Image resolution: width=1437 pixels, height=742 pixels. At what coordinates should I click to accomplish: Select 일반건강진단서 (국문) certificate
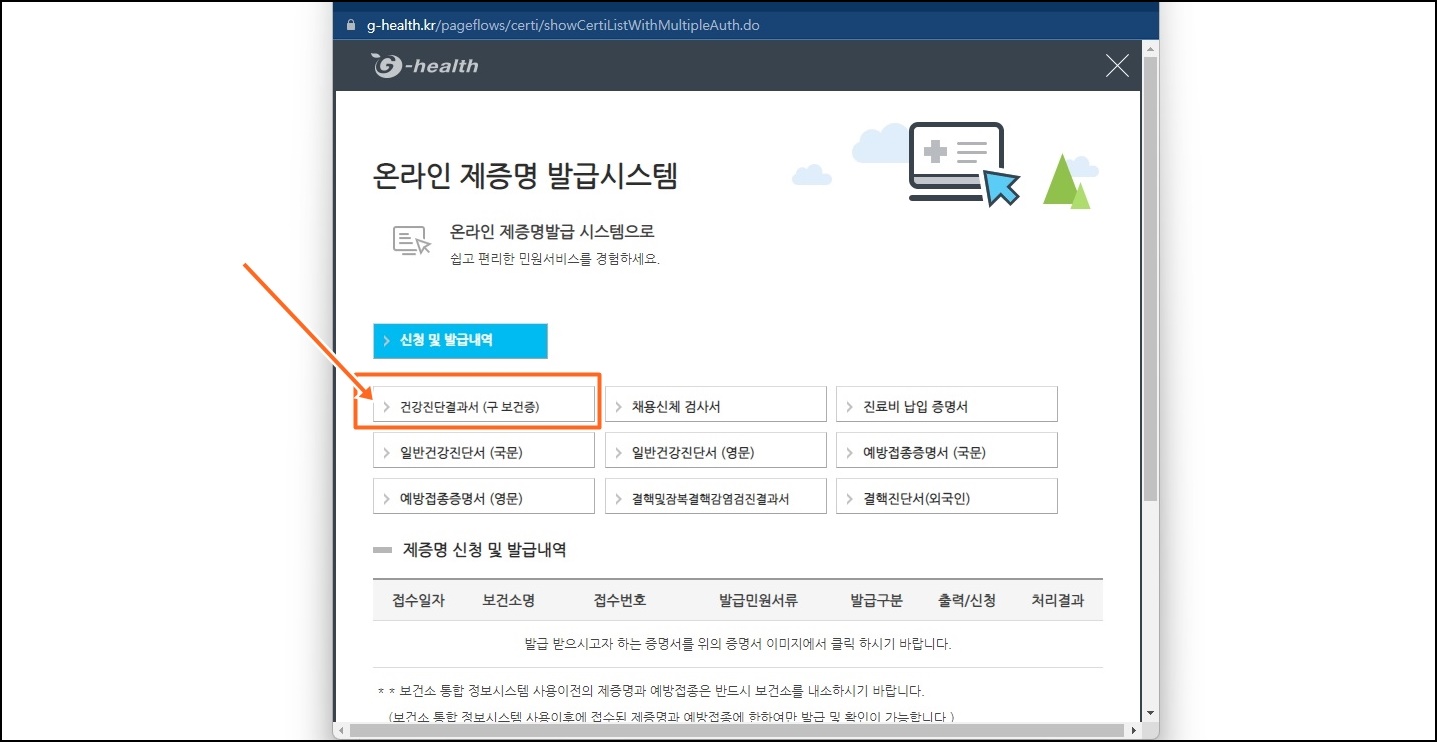pyautogui.click(x=484, y=451)
